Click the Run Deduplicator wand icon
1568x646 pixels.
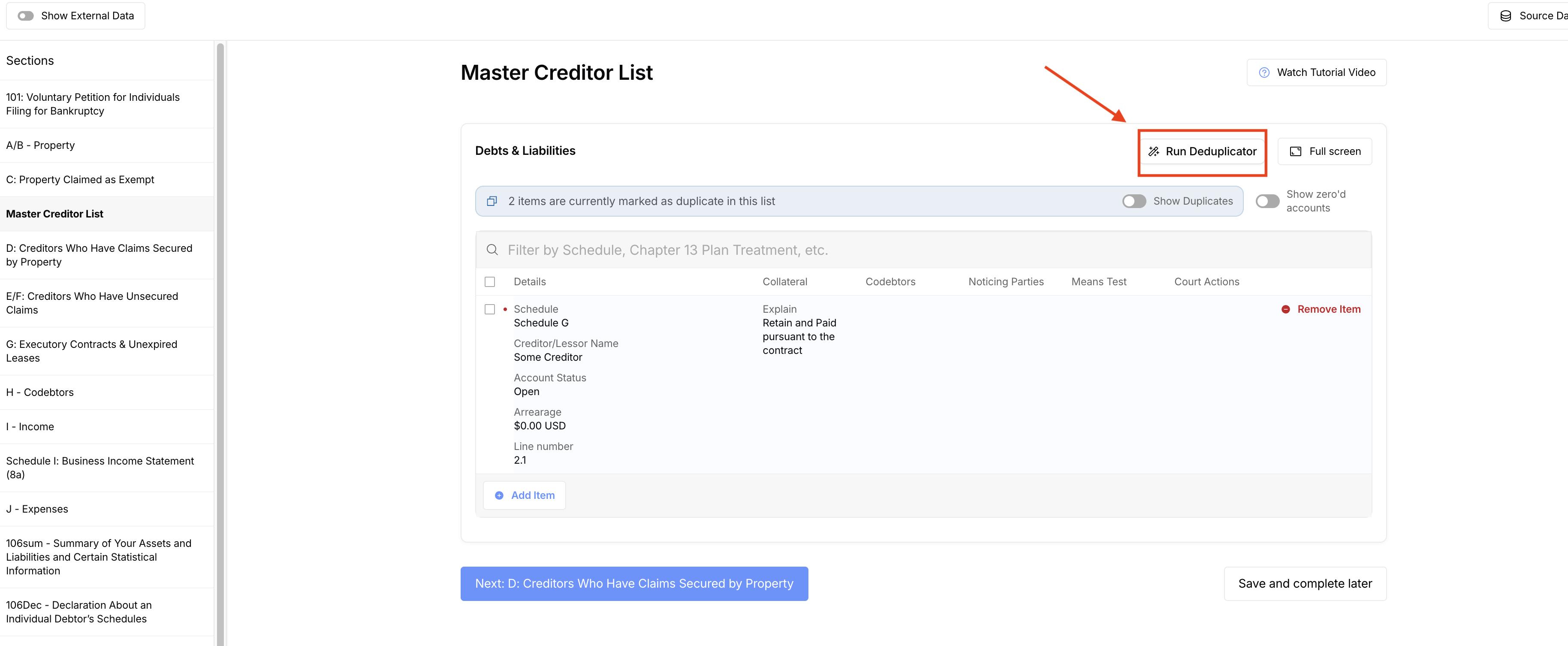click(1153, 151)
